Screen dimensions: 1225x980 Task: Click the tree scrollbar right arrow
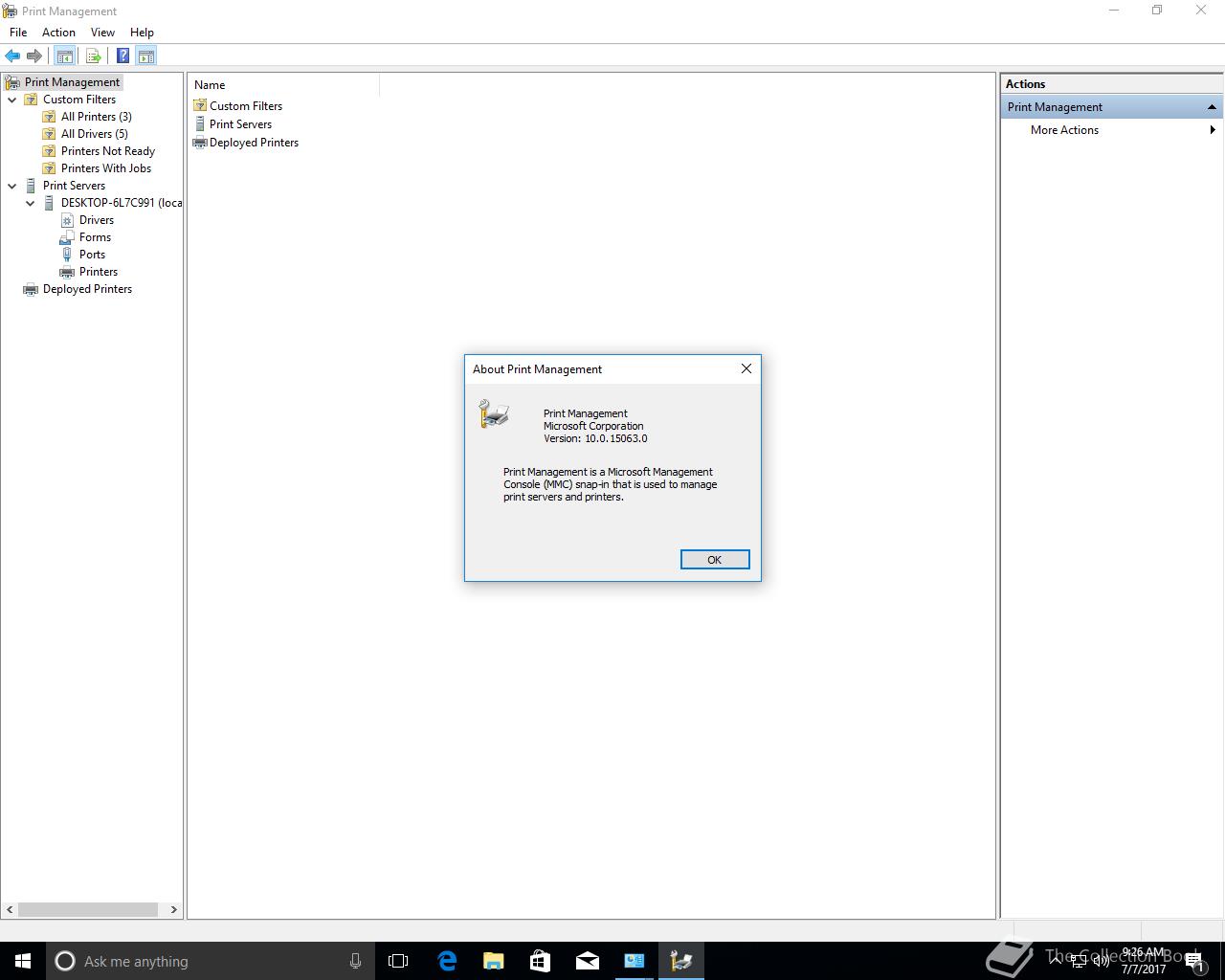[174, 909]
